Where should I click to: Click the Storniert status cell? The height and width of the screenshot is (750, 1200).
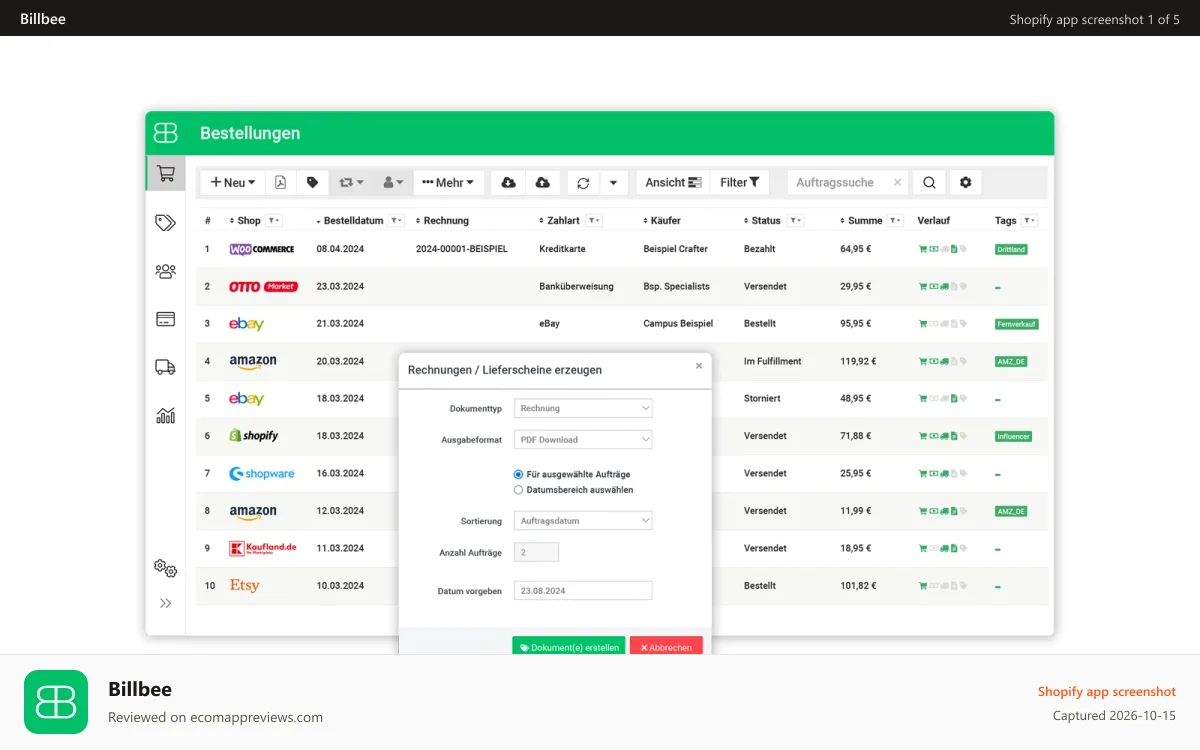(x=762, y=398)
